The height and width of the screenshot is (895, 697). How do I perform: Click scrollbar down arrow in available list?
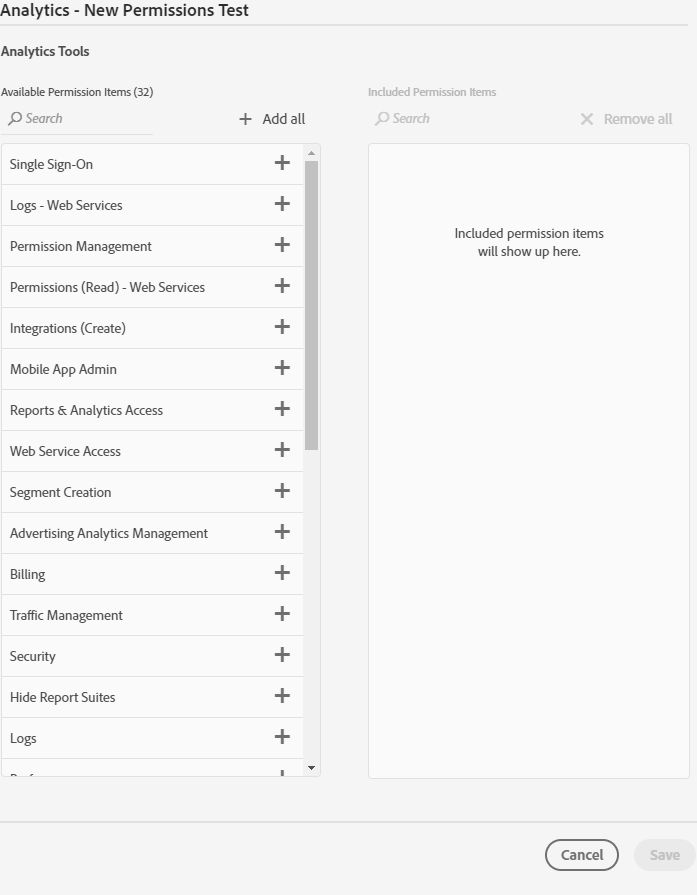tap(311, 768)
